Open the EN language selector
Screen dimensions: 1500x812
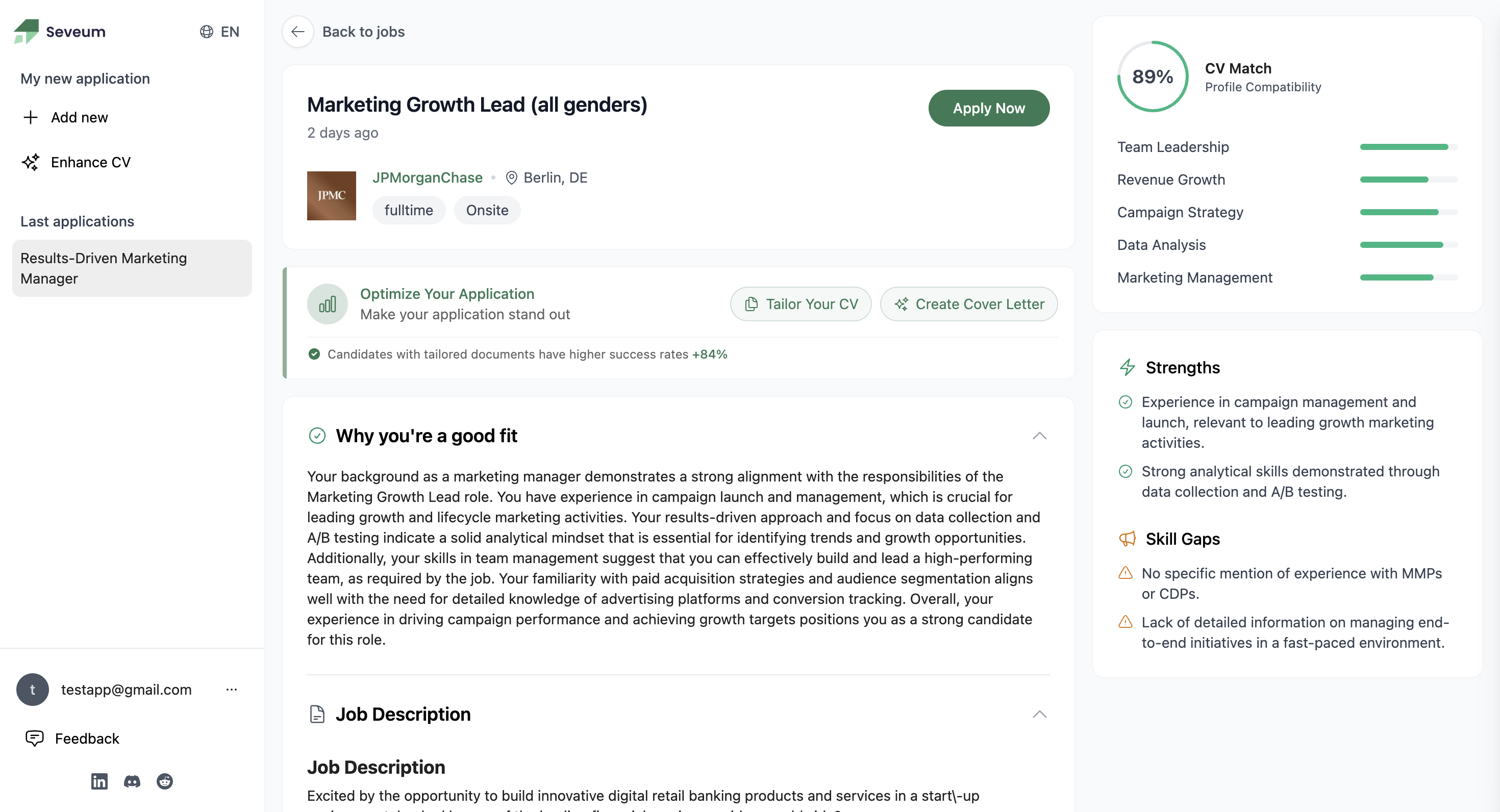coord(219,32)
